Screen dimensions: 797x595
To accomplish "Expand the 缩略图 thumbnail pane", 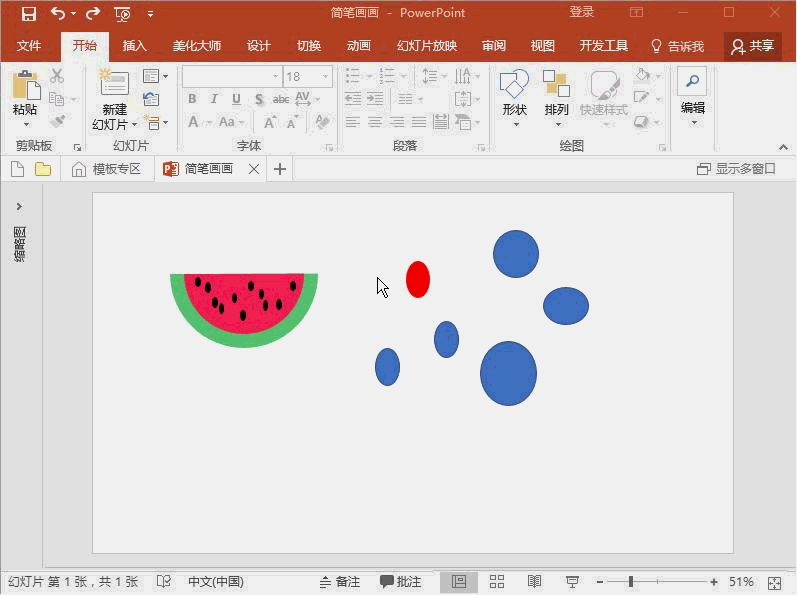I will (x=19, y=206).
